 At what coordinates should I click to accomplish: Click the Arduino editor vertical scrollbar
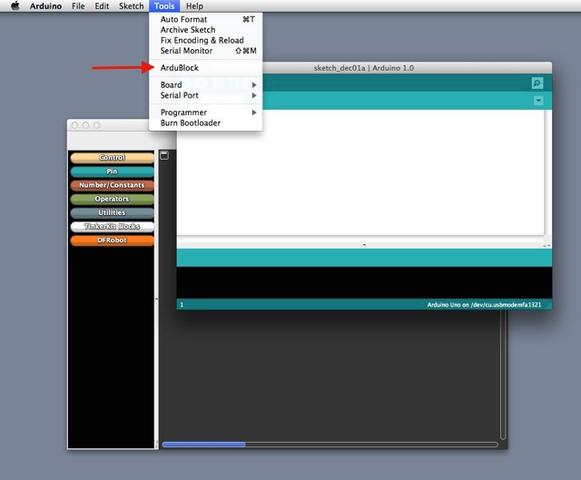click(547, 172)
